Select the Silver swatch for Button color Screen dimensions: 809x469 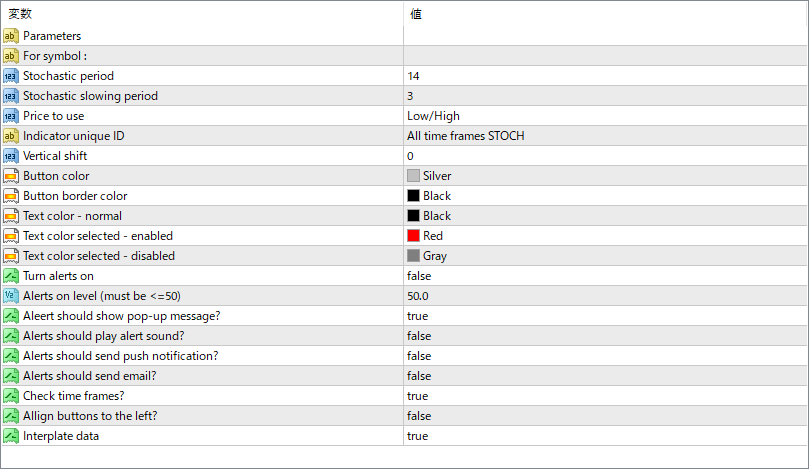(413, 176)
